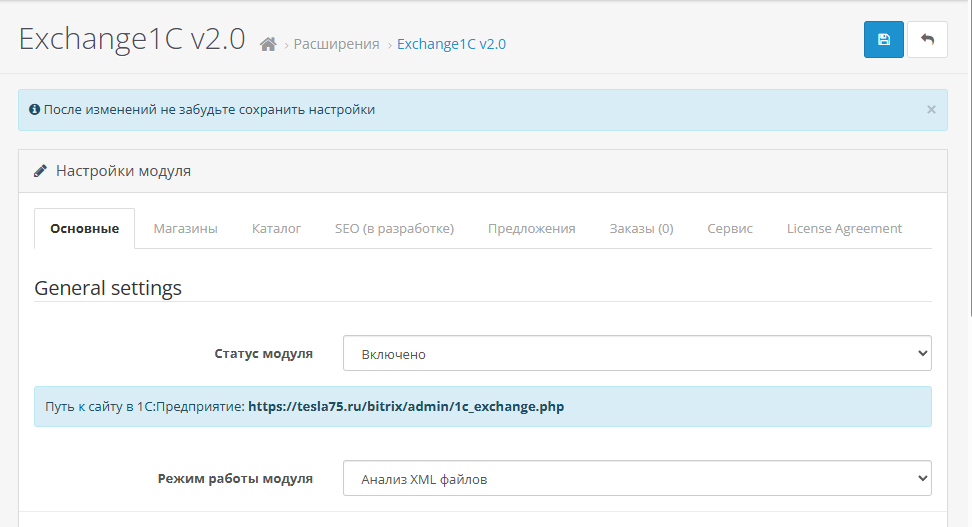Click the home icon in breadcrumb
972x527 pixels.
pos(268,45)
